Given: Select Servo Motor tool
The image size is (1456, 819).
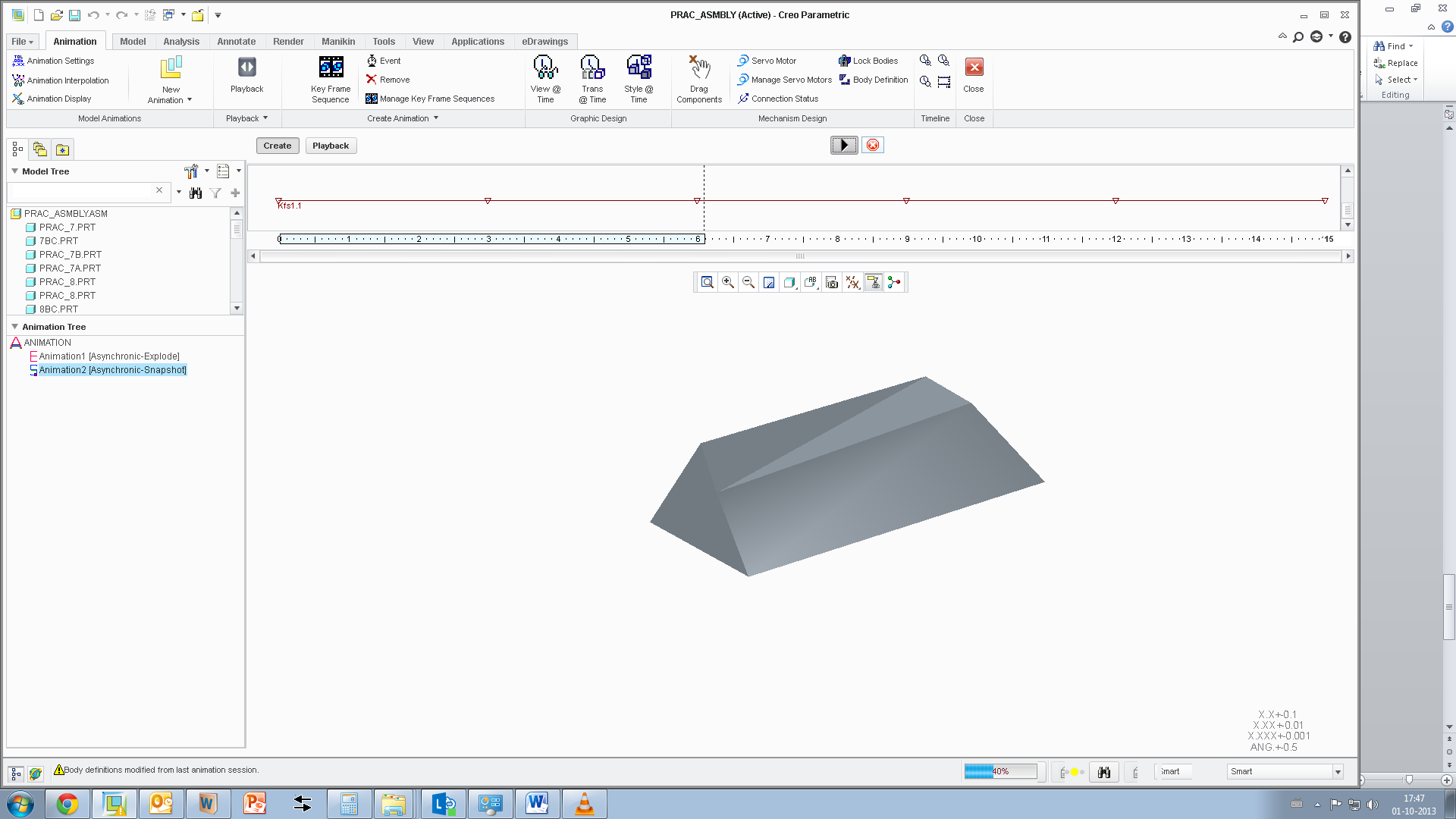Looking at the screenshot, I should pyautogui.click(x=767, y=61).
